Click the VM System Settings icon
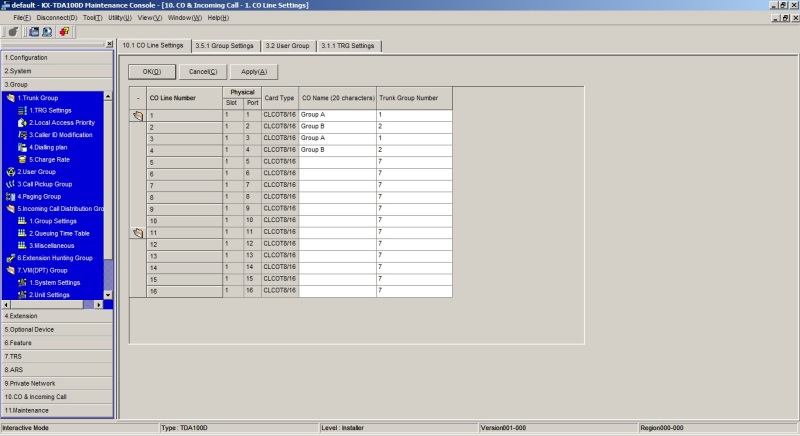Screen dimensions: 800x436 pos(22,283)
